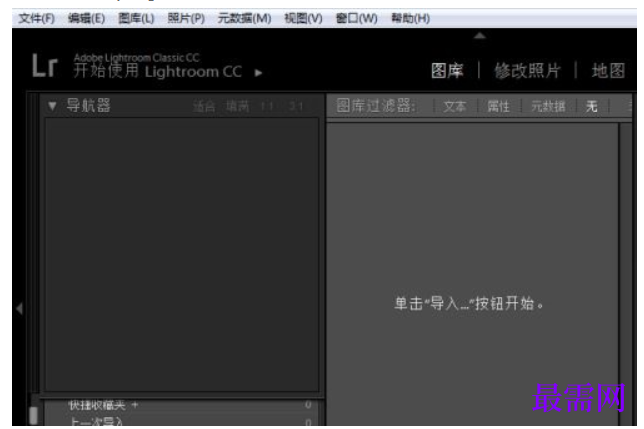Select 1:1 zoom level in navigator
This screenshot has width=644, height=429.
[267, 107]
